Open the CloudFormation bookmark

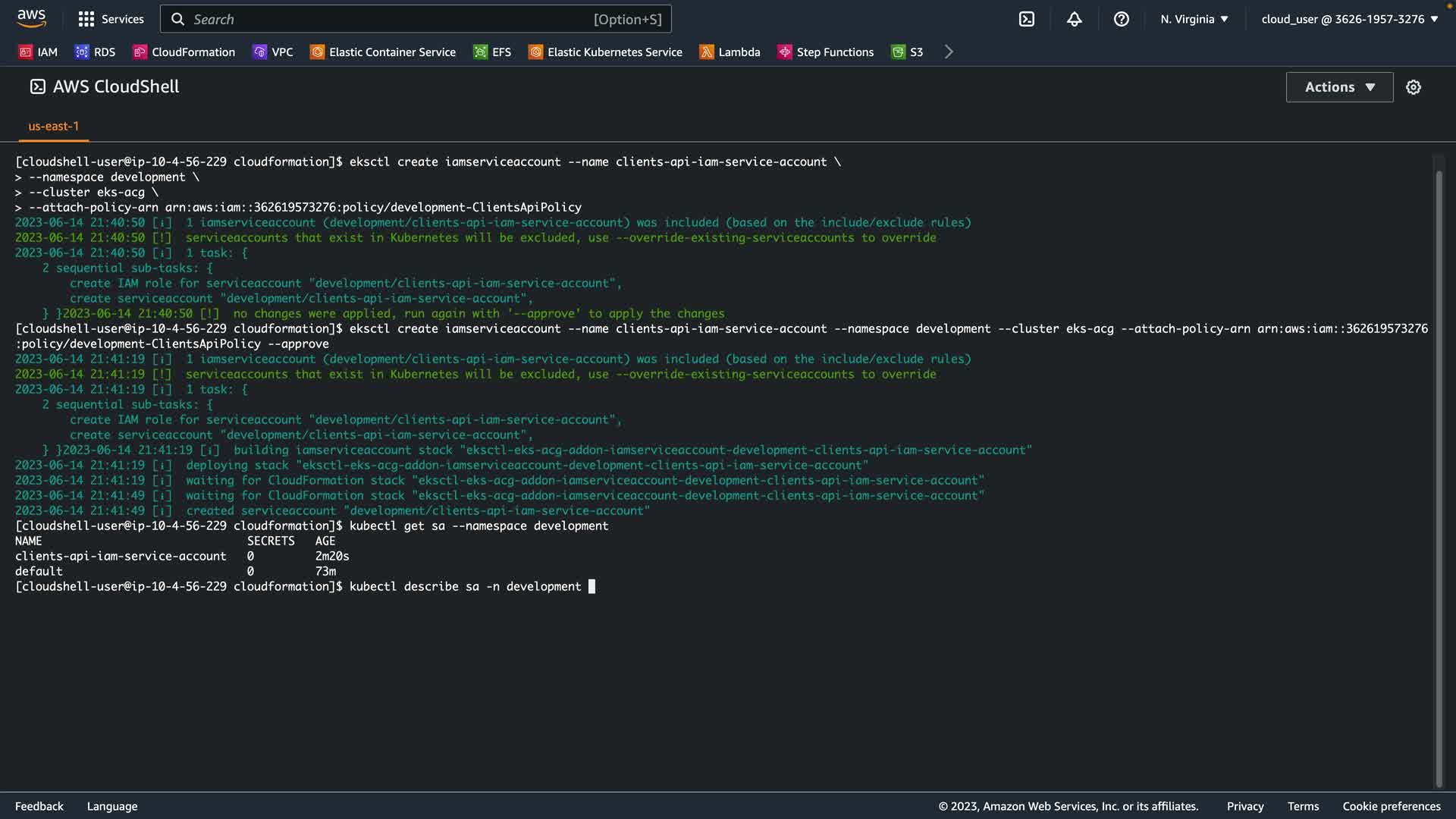click(184, 52)
